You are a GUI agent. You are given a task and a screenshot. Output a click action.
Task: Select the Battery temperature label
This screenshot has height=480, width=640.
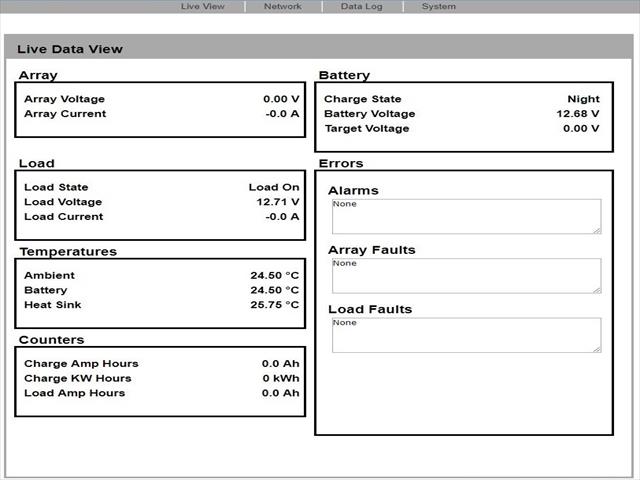[46, 290]
